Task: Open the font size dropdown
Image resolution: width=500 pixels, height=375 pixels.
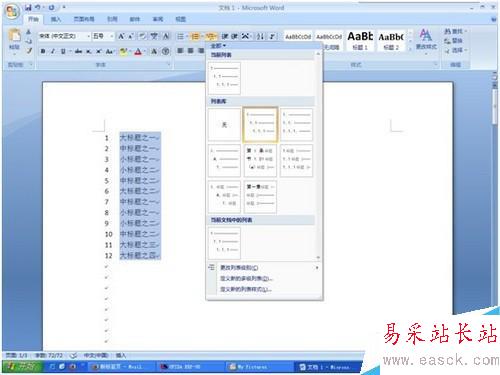Action: (111, 36)
